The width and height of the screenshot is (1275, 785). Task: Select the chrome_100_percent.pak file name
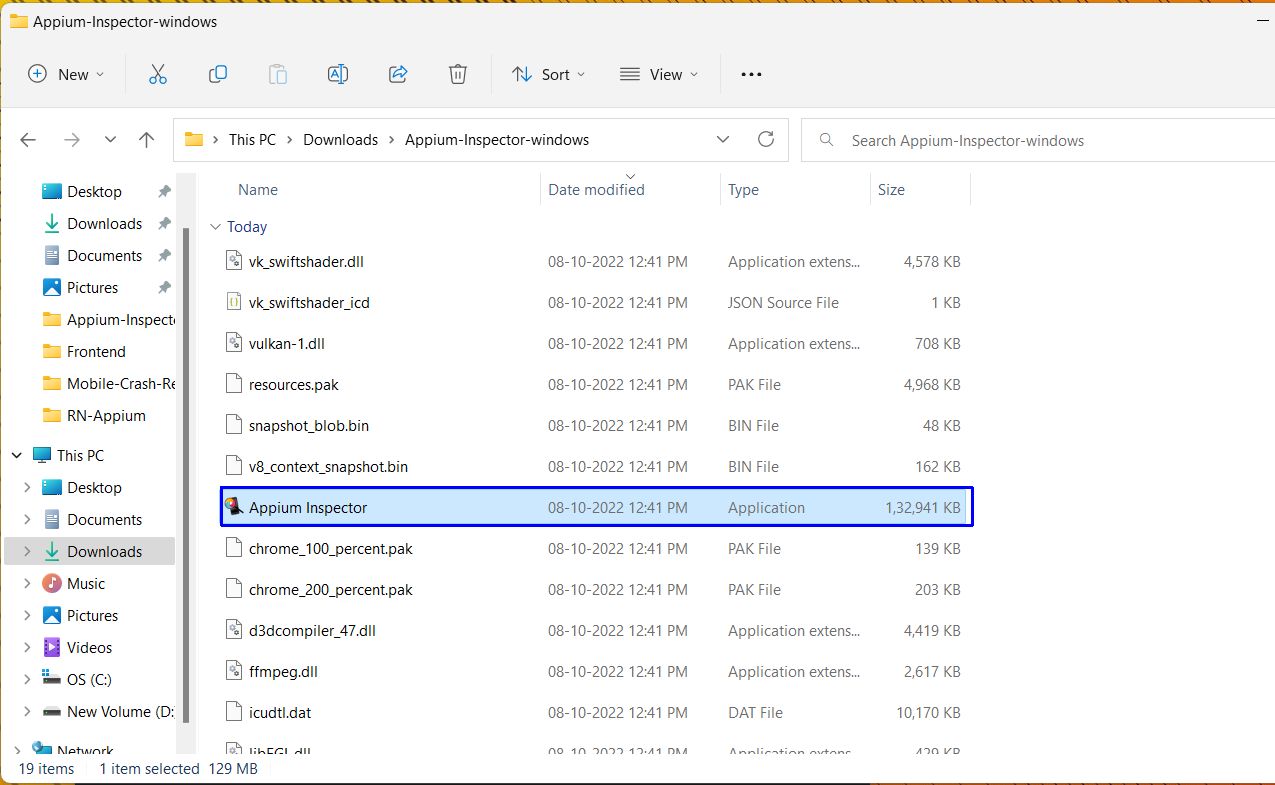pos(331,548)
